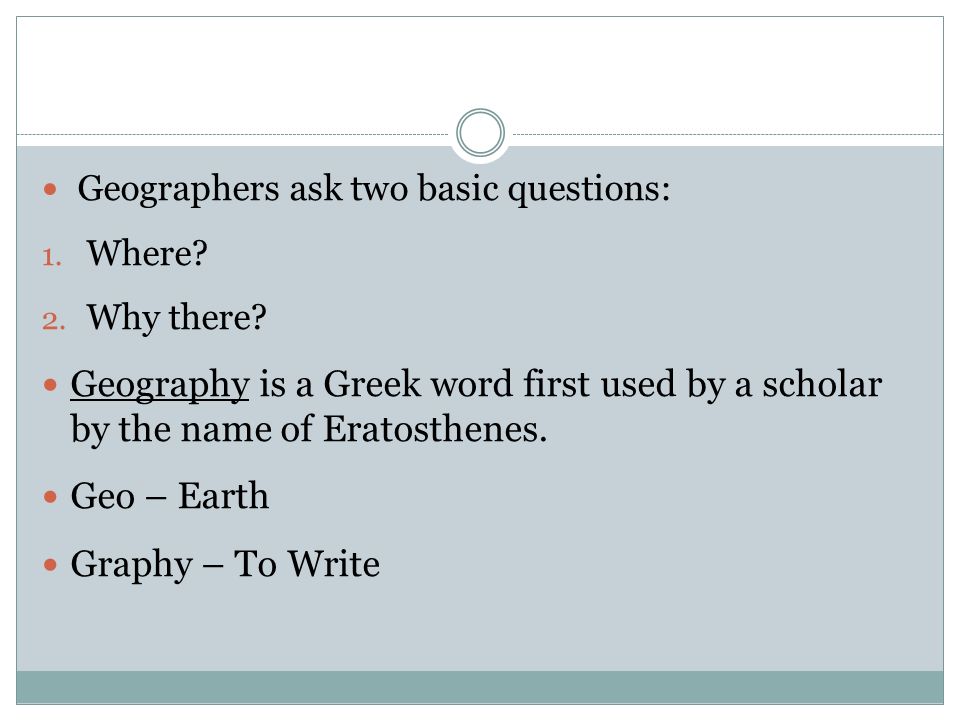The height and width of the screenshot is (720, 960).
Task: Click the bullet before 'Geography is a Greek'
Action: [x=50, y=385]
